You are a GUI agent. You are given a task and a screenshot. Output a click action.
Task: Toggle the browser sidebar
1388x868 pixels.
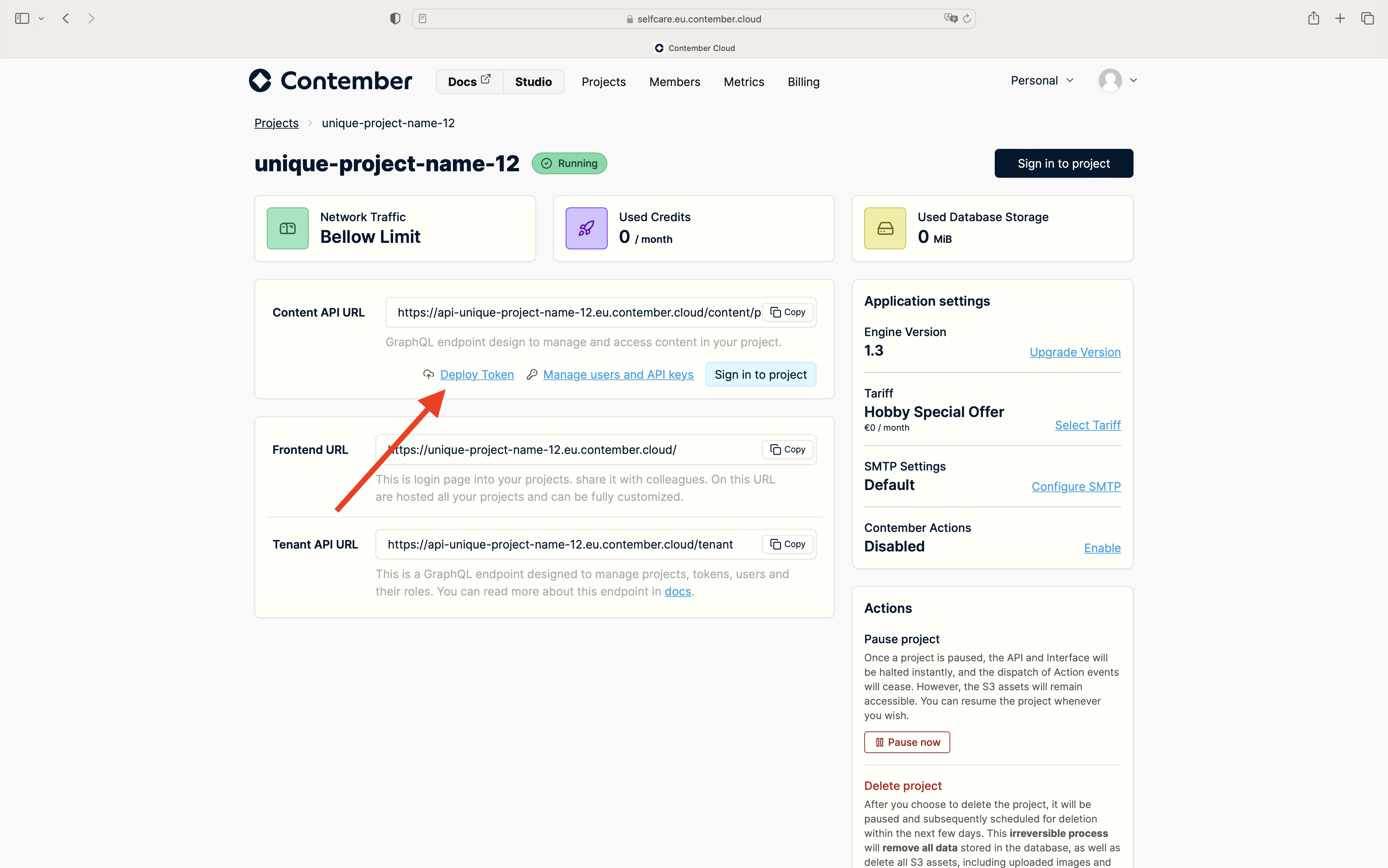(22, 18)
